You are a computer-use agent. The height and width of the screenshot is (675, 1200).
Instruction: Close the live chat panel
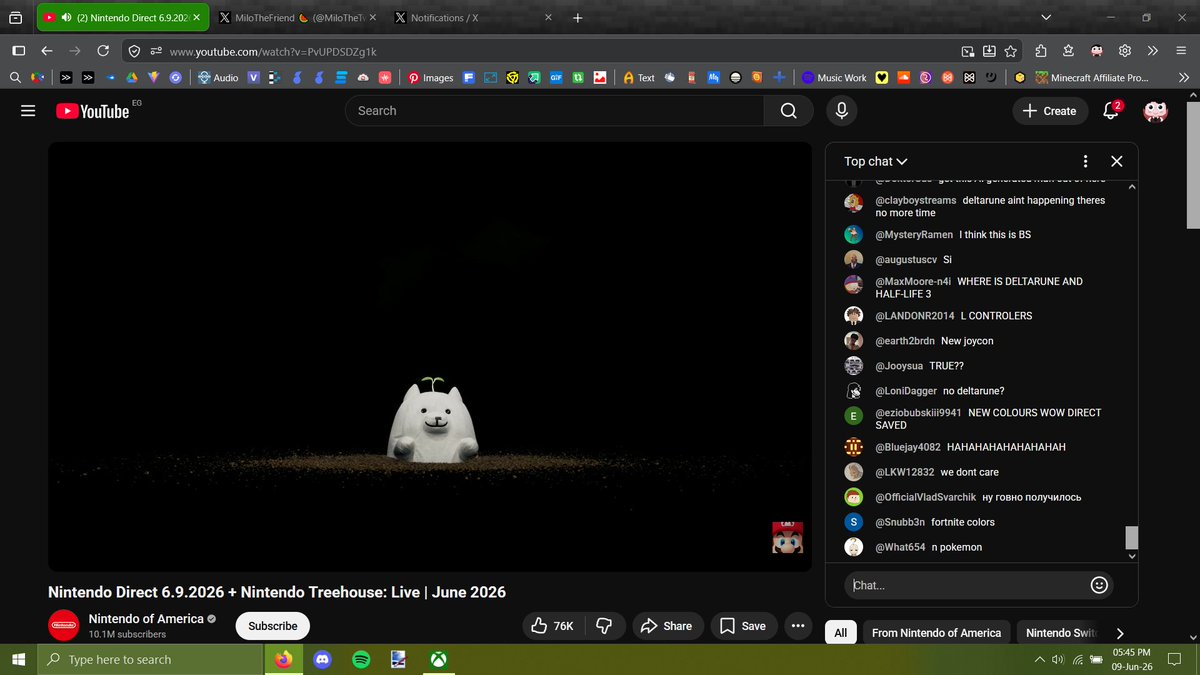[x=1117, y=161]
